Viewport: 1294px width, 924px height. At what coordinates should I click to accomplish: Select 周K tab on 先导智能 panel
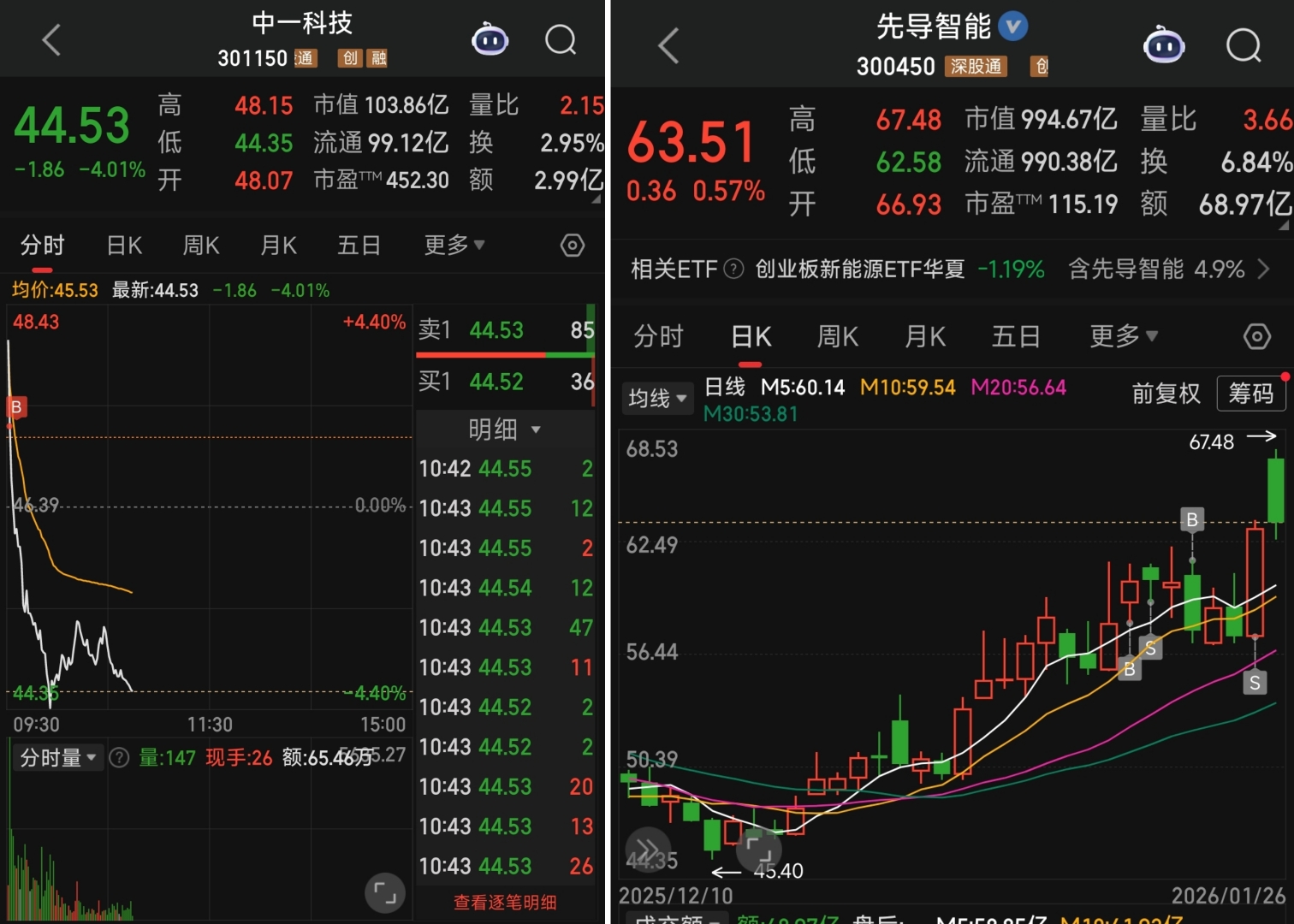[838, 336]
